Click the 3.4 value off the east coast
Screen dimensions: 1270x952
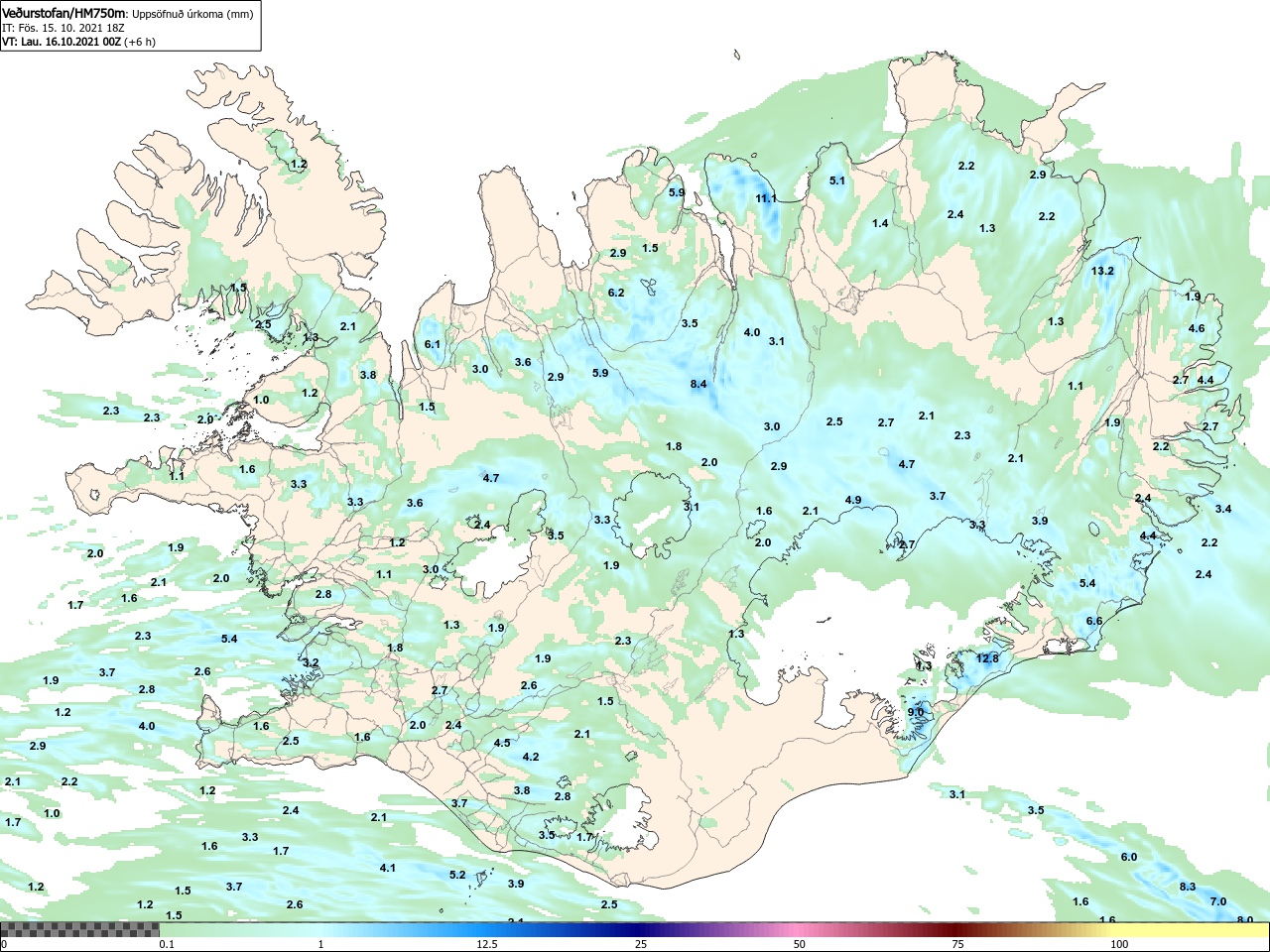coord(1223,509)
